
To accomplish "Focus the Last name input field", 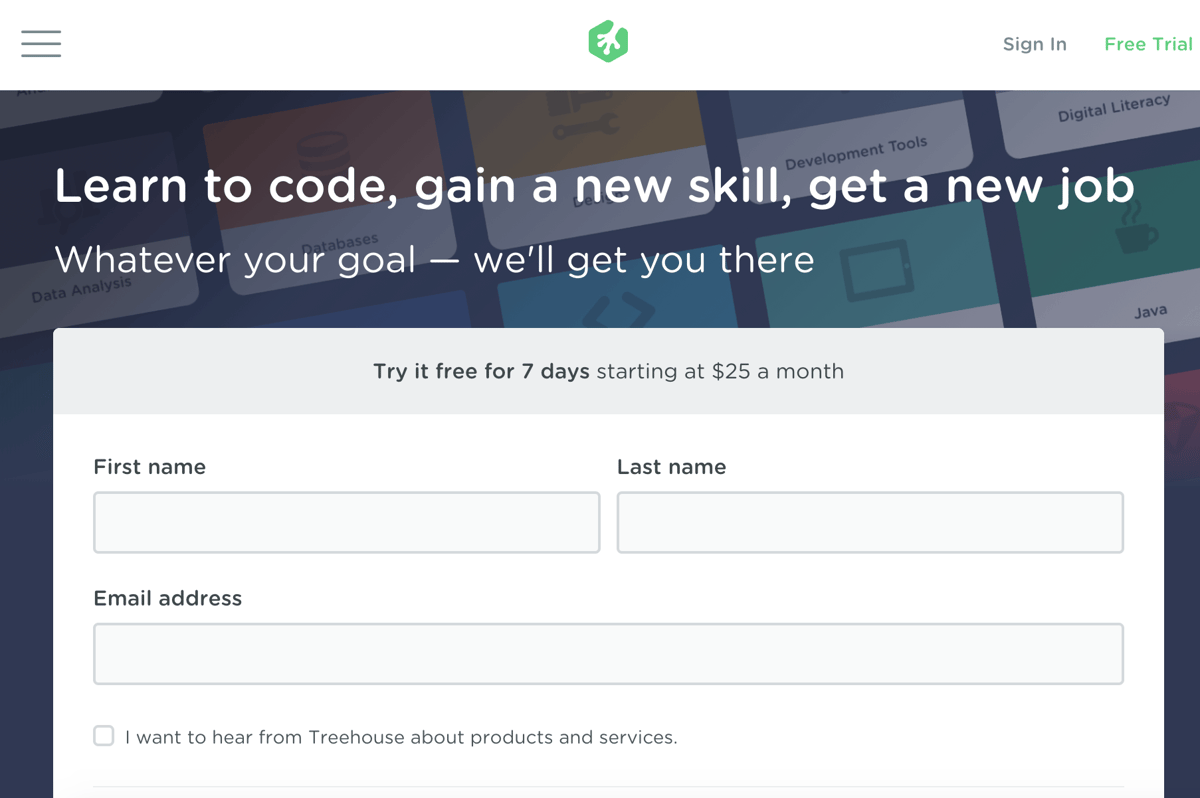I will coord(870,522).
